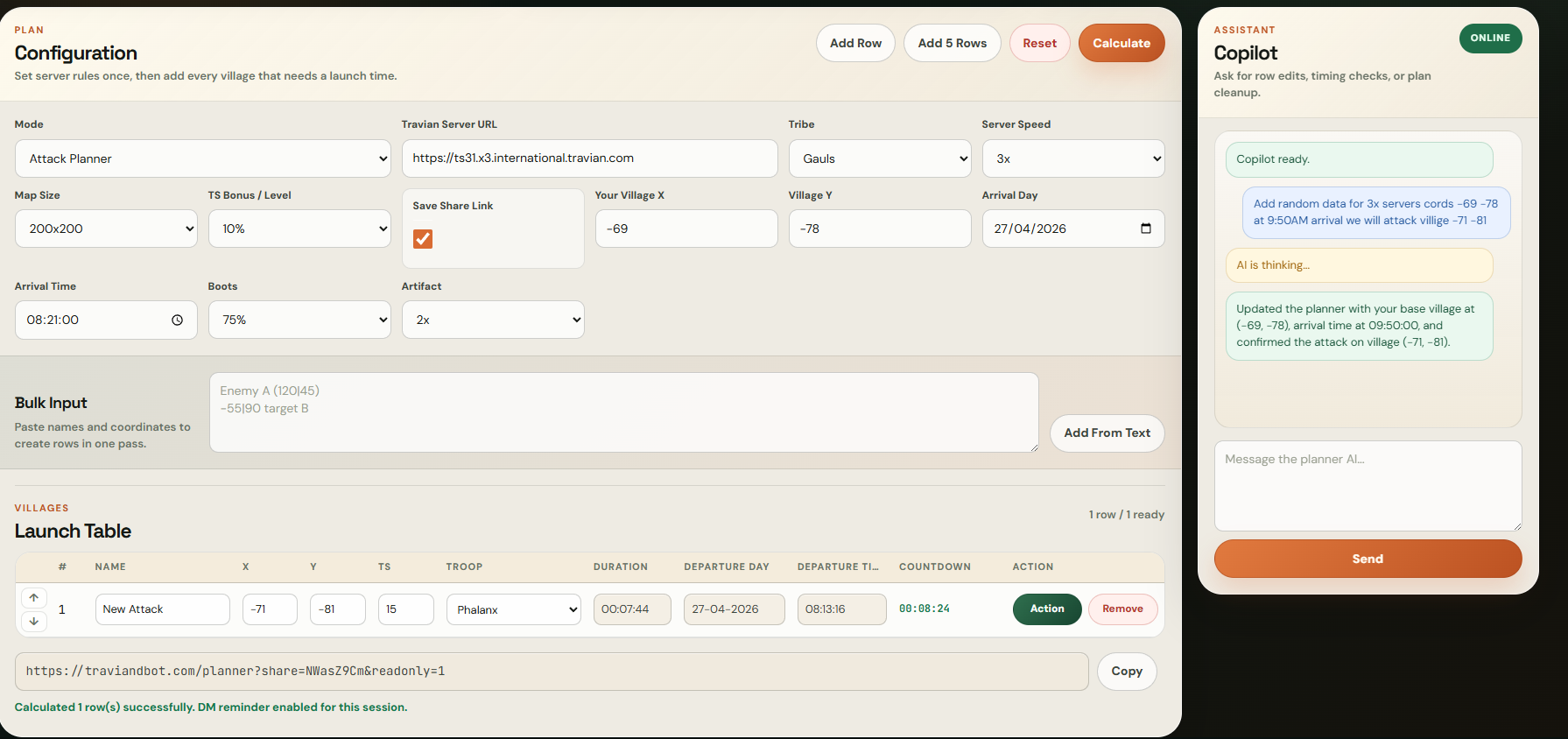Click the Calculated 1 row(s) successfully message

click(211, 707)
